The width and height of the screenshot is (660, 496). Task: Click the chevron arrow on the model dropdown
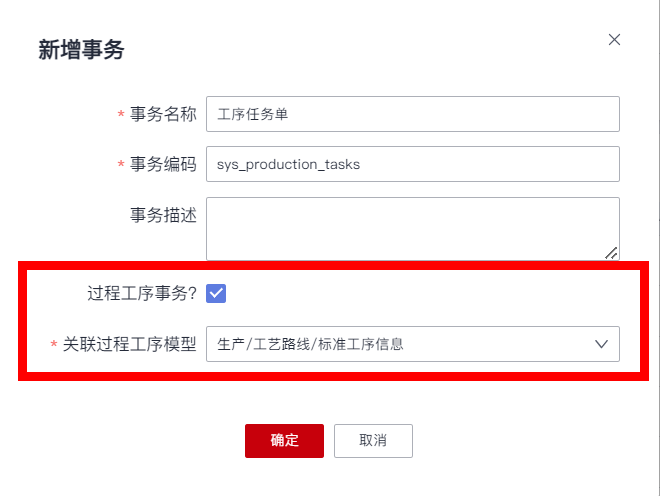tap(602, 345)
